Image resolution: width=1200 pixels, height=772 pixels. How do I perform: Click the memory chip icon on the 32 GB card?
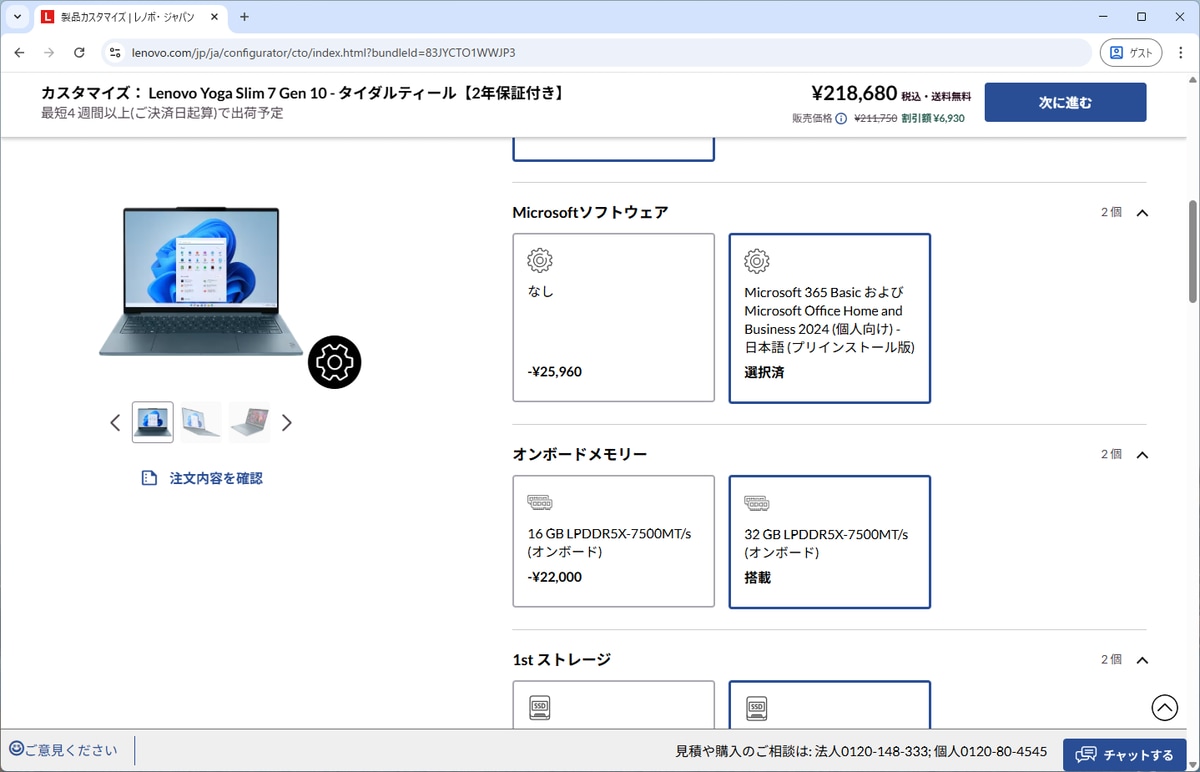[756, 501]
